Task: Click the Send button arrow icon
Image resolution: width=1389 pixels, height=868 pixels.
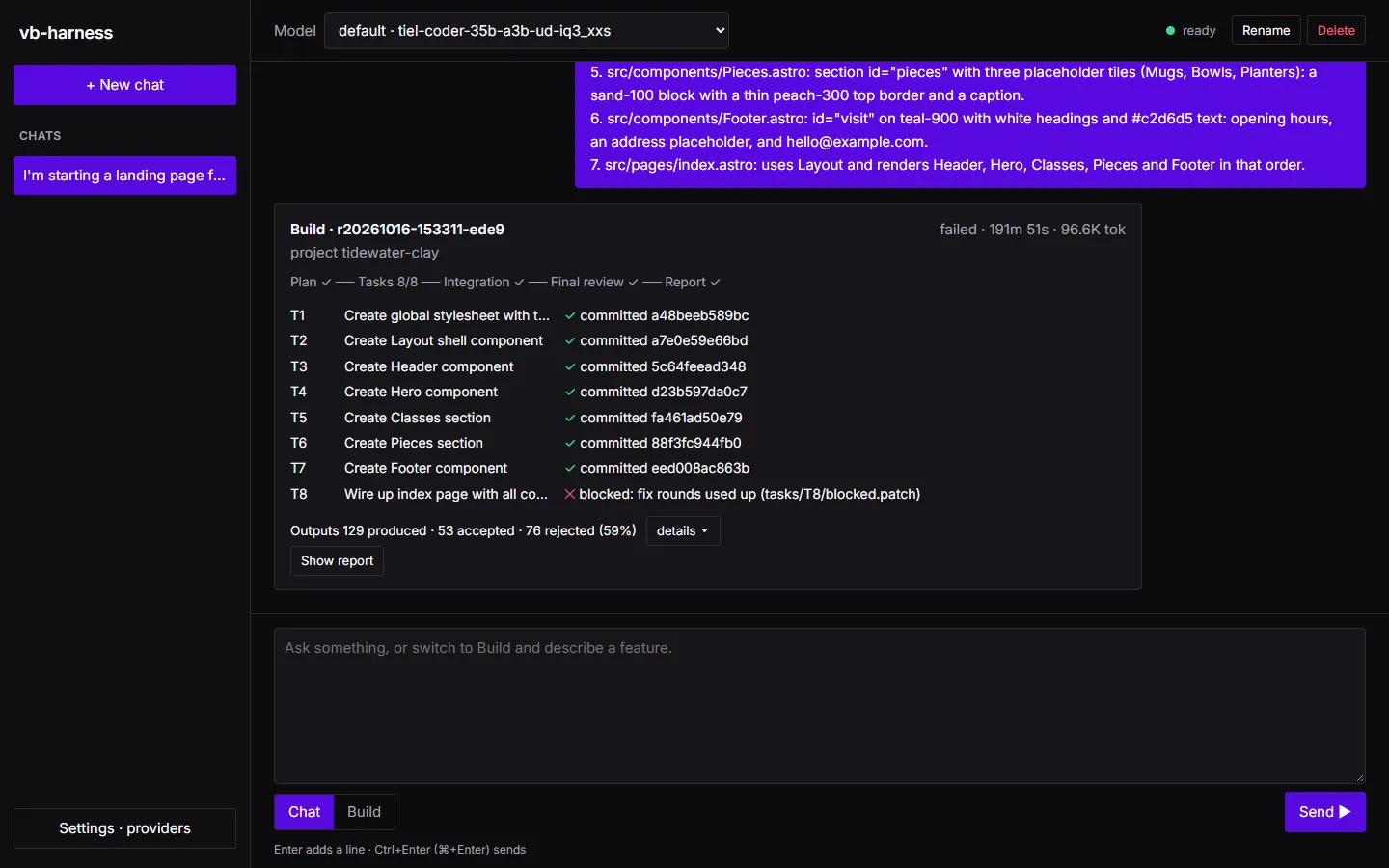Action: [1345, 812]
